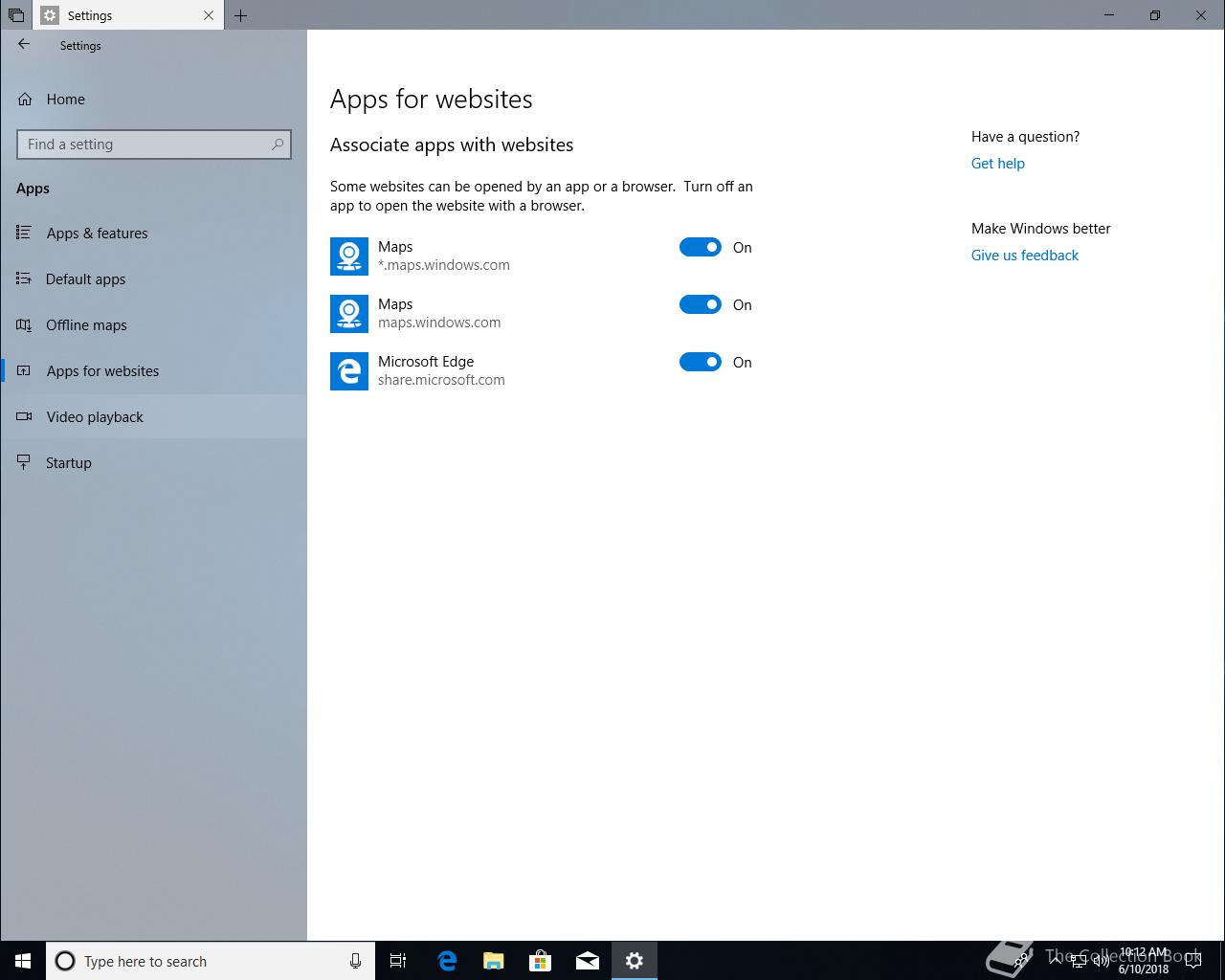Click the tab sets icon at top-left

pos(16,15)
